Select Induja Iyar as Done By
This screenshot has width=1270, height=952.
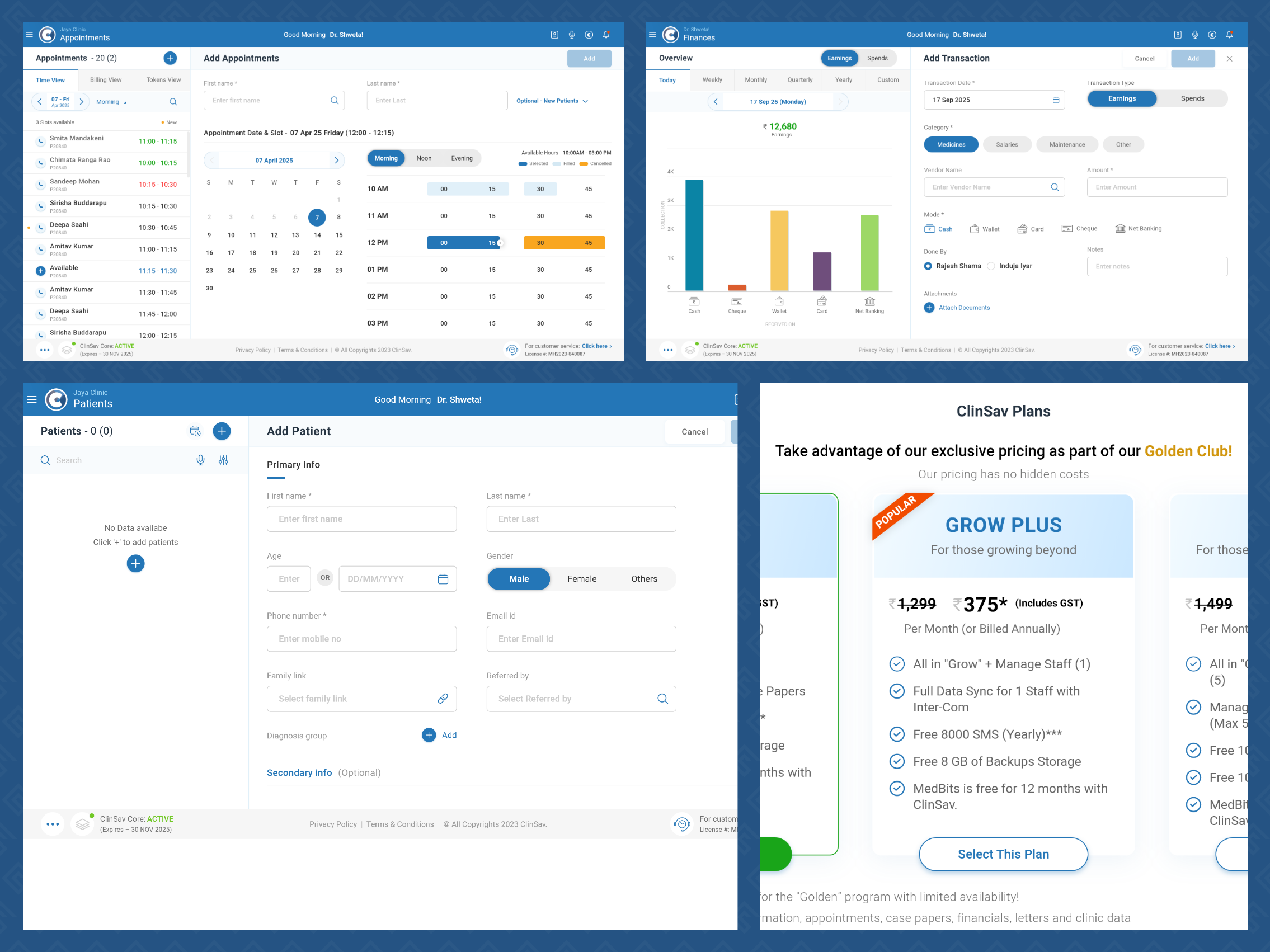tap(1009, 266)
